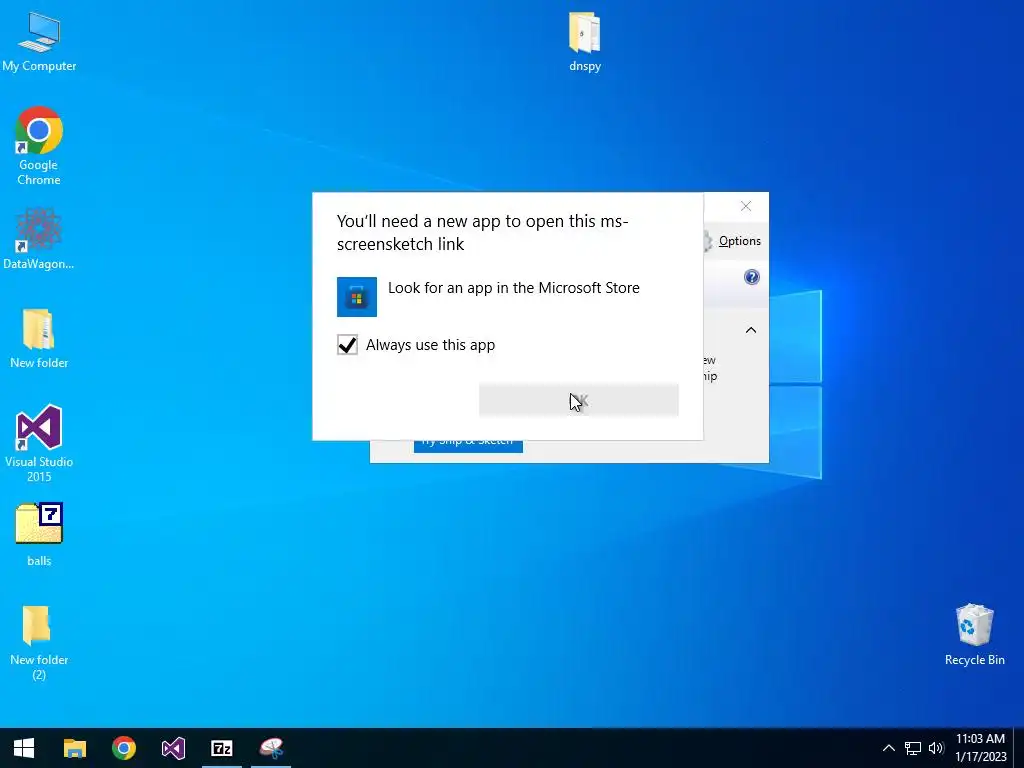The width and height of the screenshot is (1024, 768).
Task: Show hidden system tray icons
Action: (888, 748)
